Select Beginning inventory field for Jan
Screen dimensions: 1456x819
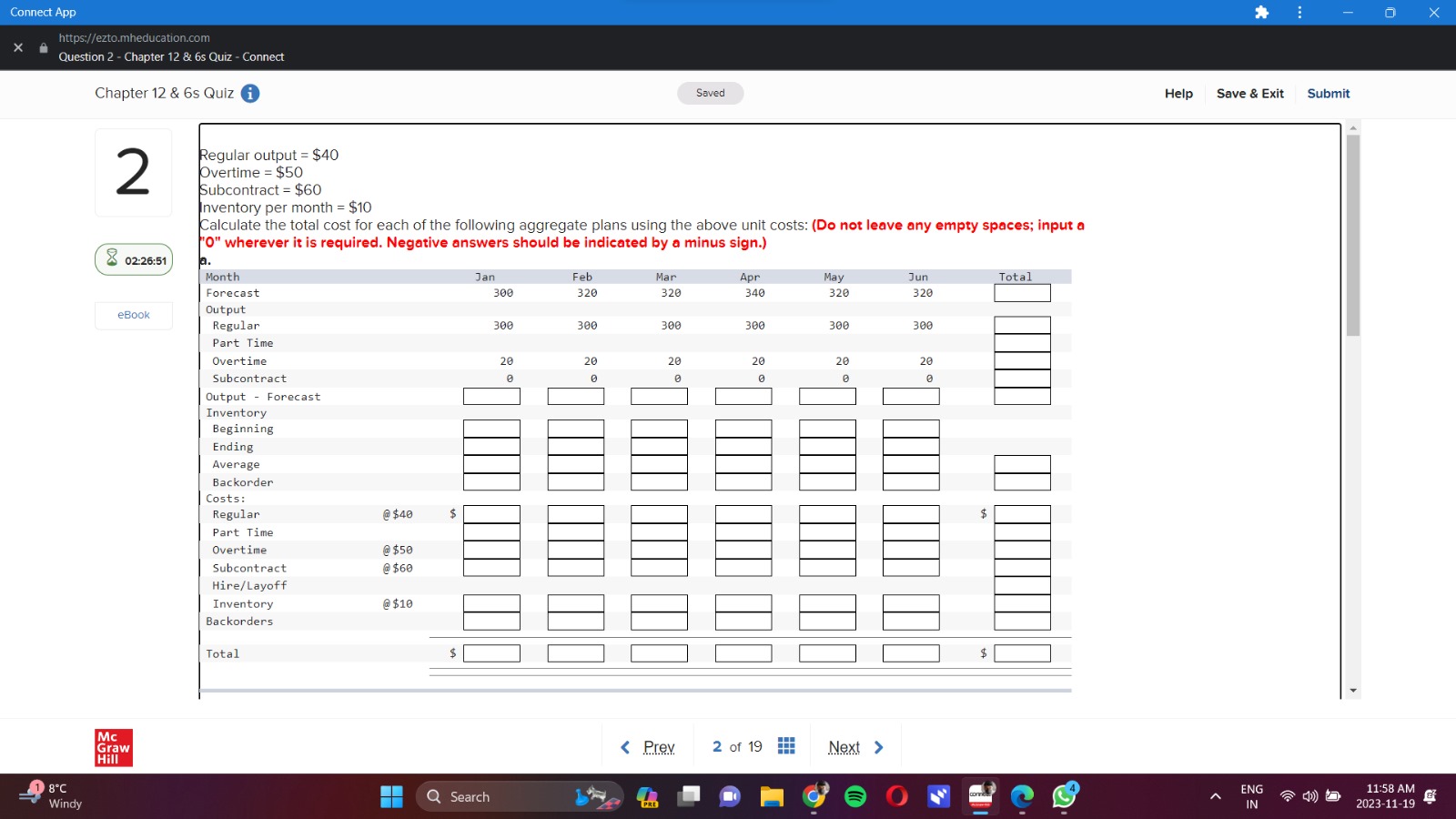click(x=491, y=429)
